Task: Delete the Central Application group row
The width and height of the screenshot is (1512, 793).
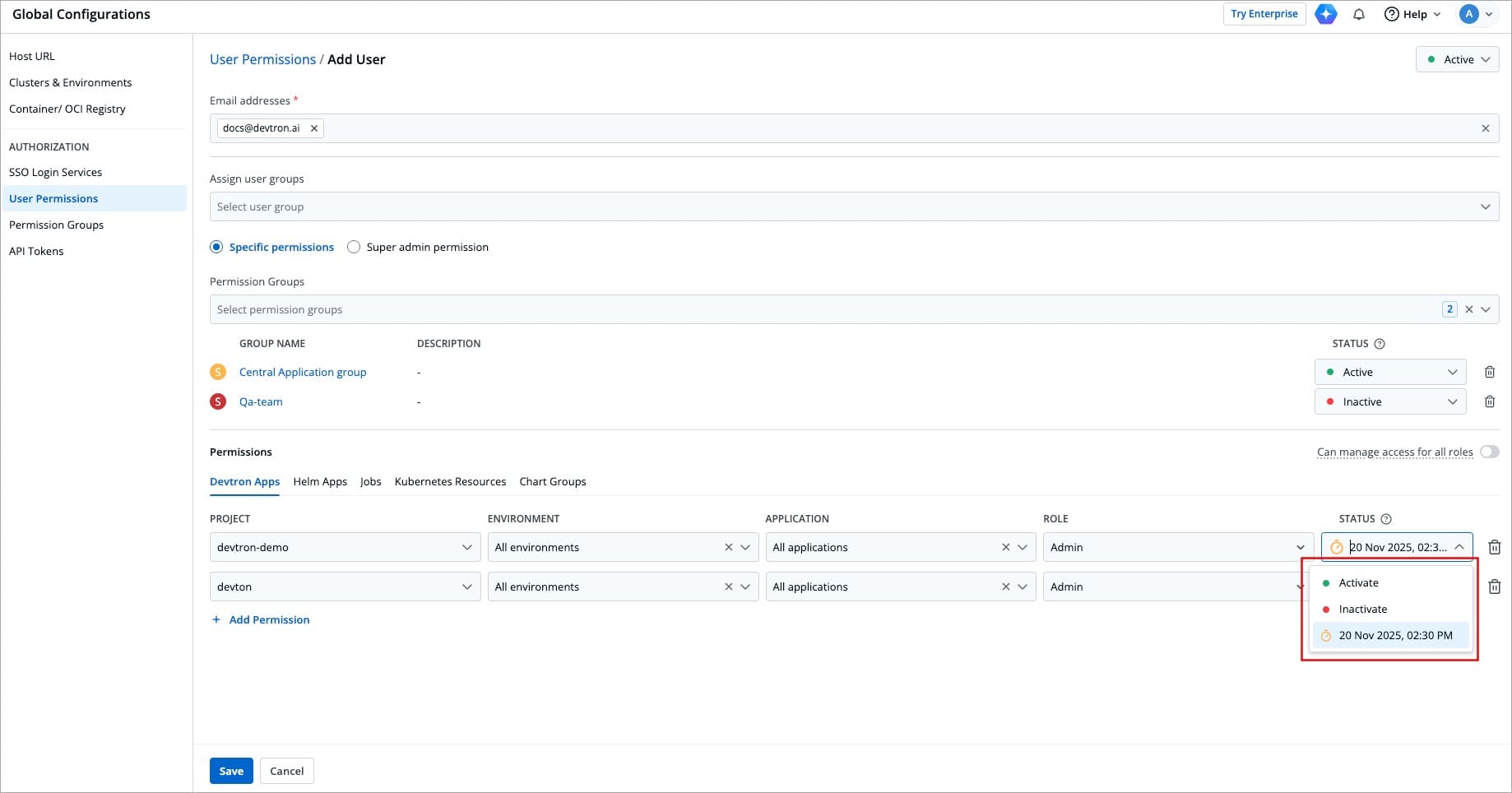Action: coord(1489,372)
